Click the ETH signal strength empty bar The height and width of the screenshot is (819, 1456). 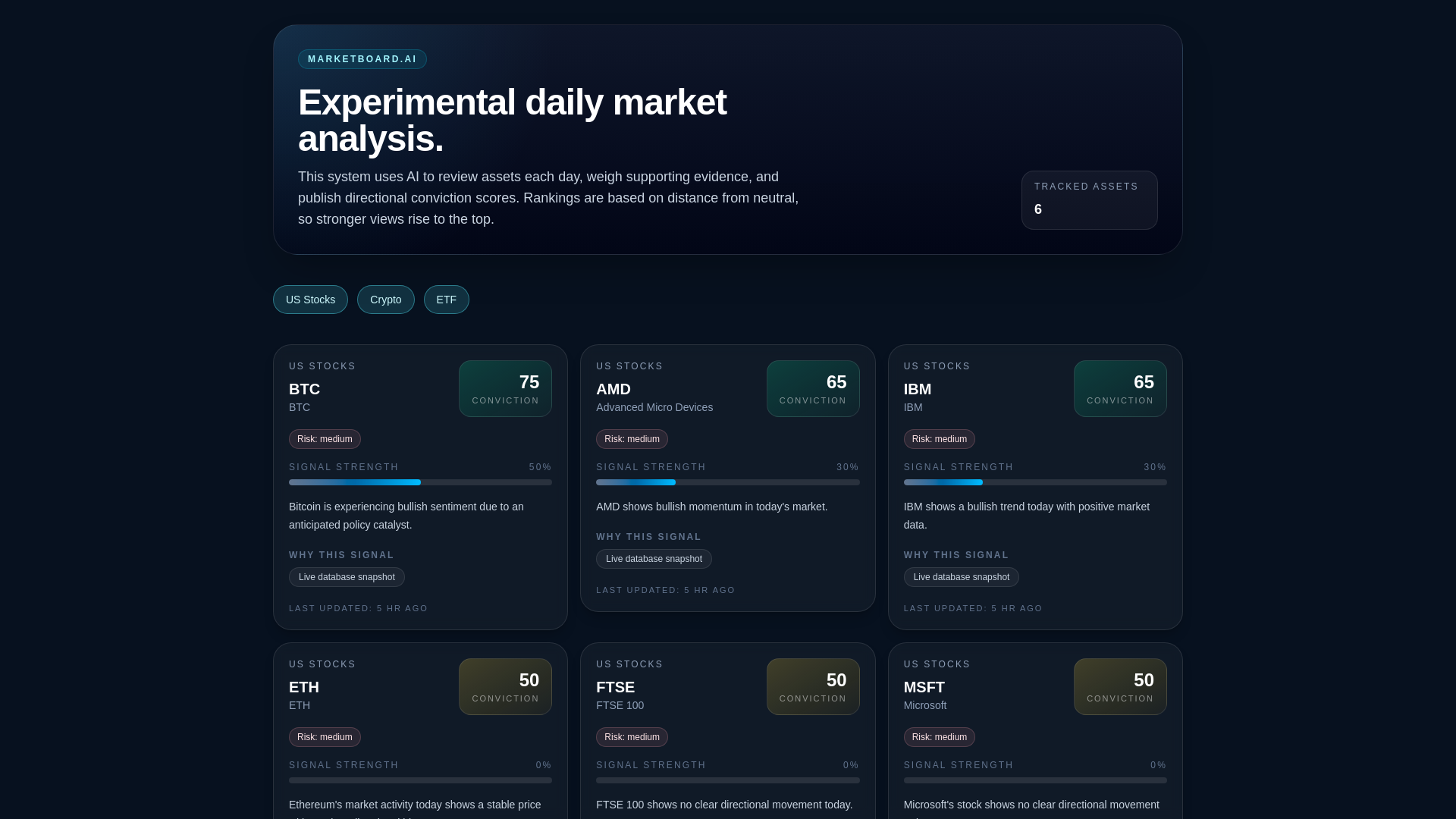[420, 780]
